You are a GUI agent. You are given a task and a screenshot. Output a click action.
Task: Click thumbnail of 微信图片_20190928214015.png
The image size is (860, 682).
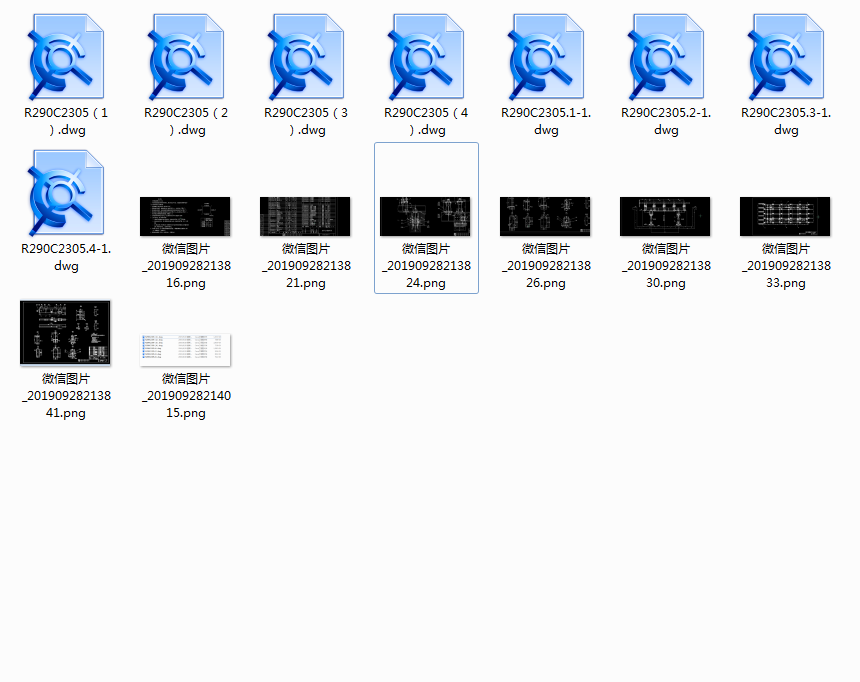(185, 350)
